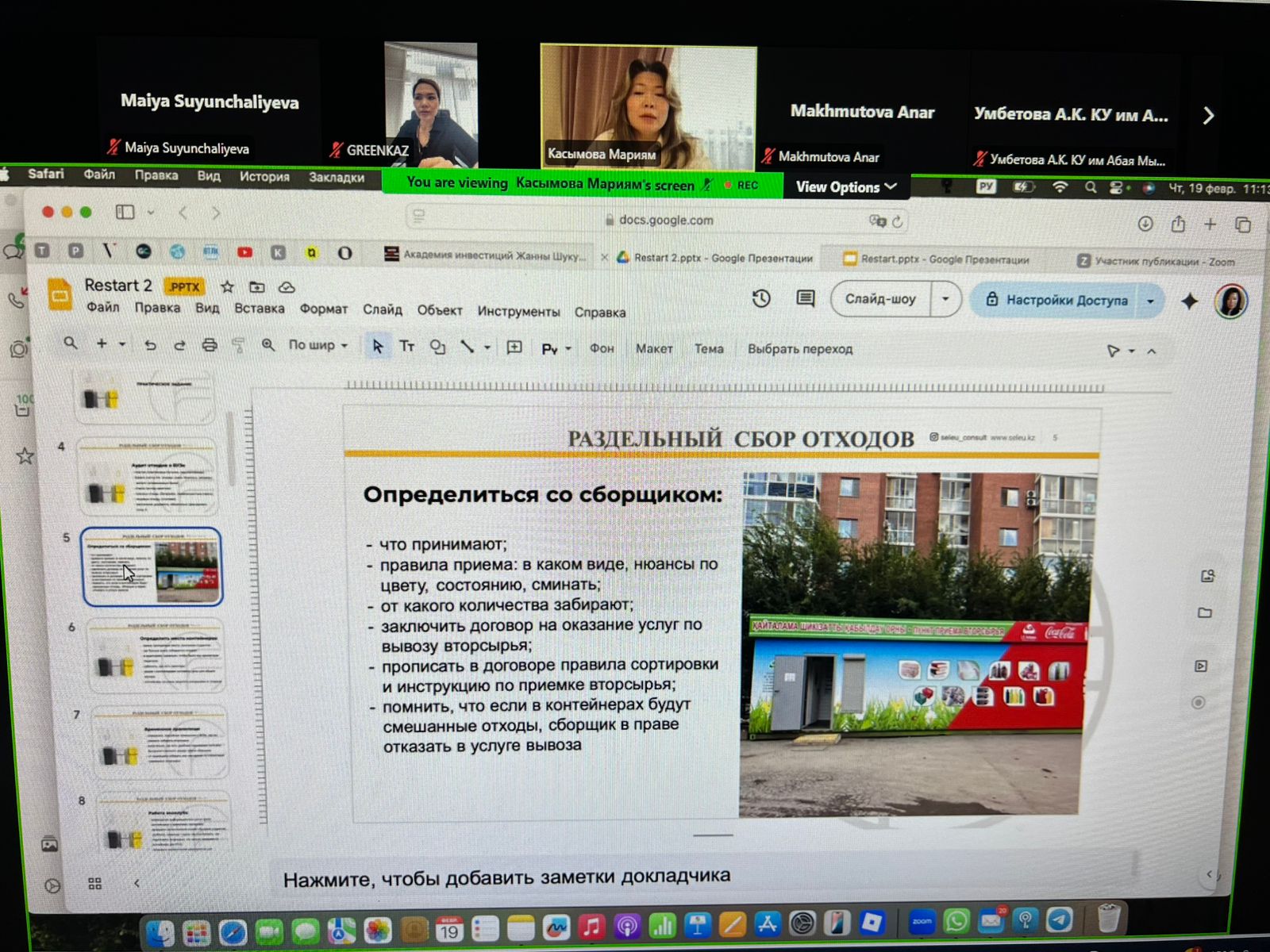
Task: Click the undo arrow in toolbar
Action: pyautogui.click(x=150, y=345)
